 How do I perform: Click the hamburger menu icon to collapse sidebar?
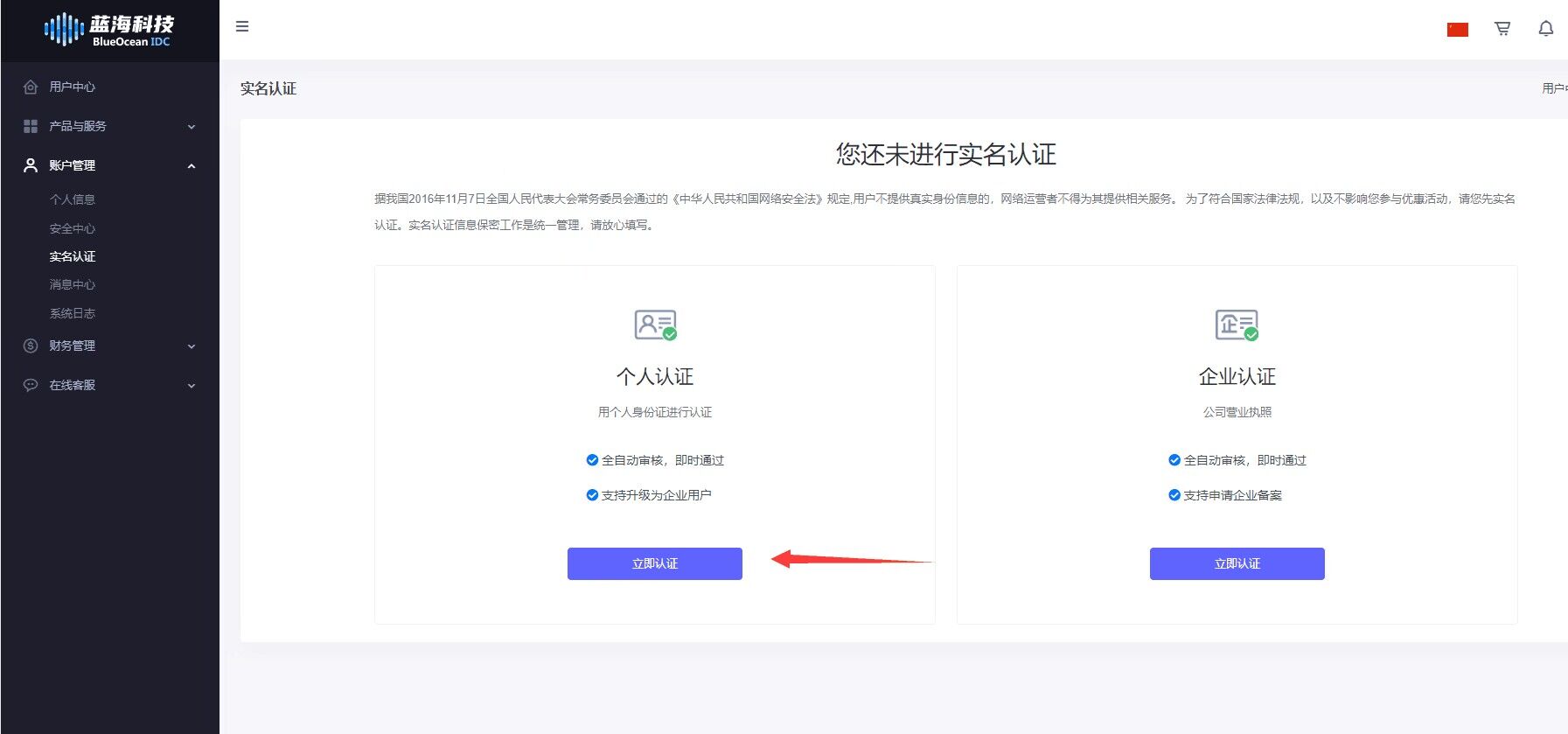click(x=242, y=26)
